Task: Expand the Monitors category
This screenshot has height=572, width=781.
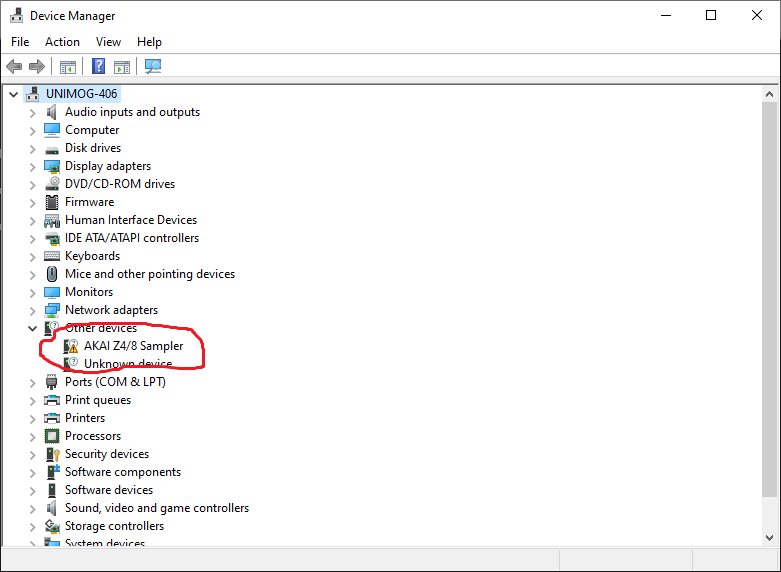Action: 32,293
